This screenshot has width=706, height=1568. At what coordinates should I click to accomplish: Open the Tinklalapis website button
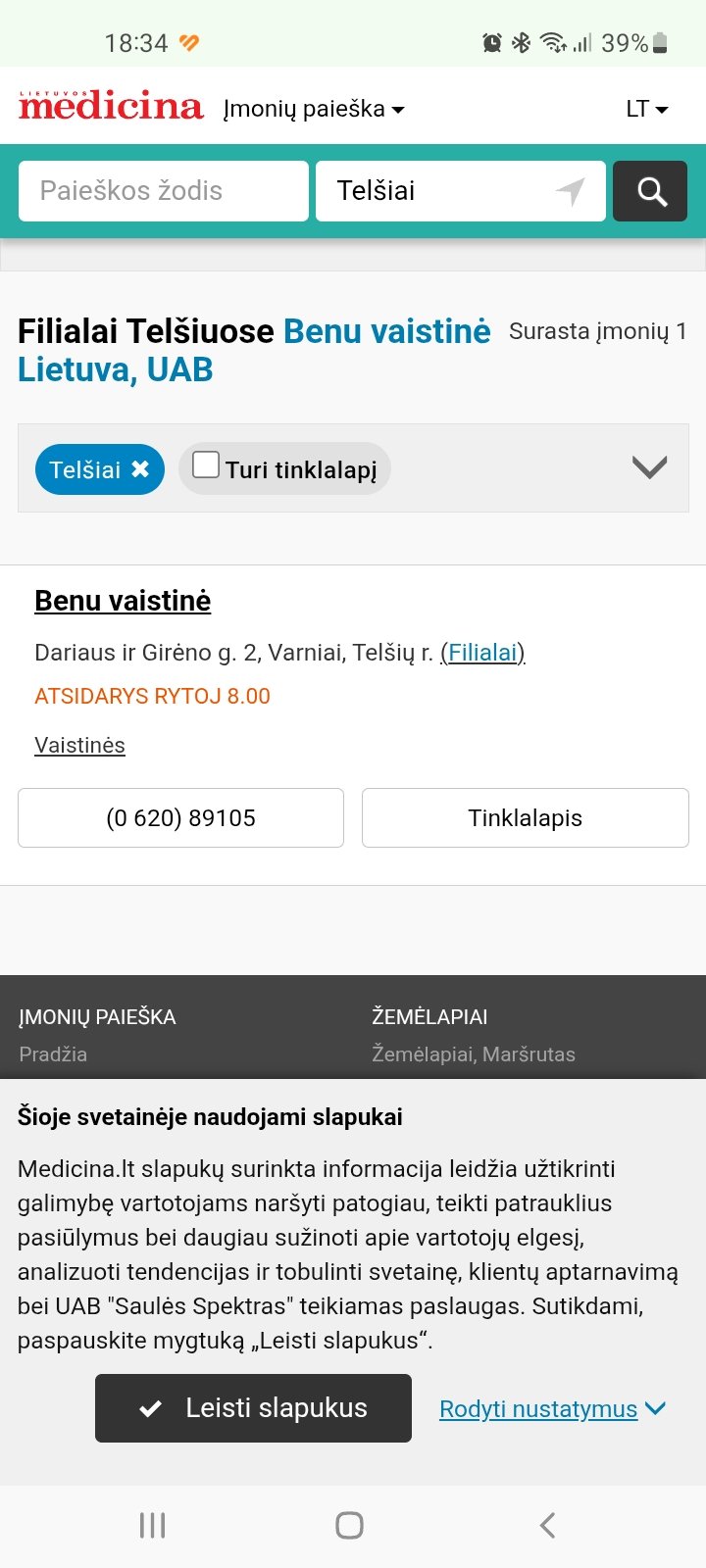tap(526, 817)
